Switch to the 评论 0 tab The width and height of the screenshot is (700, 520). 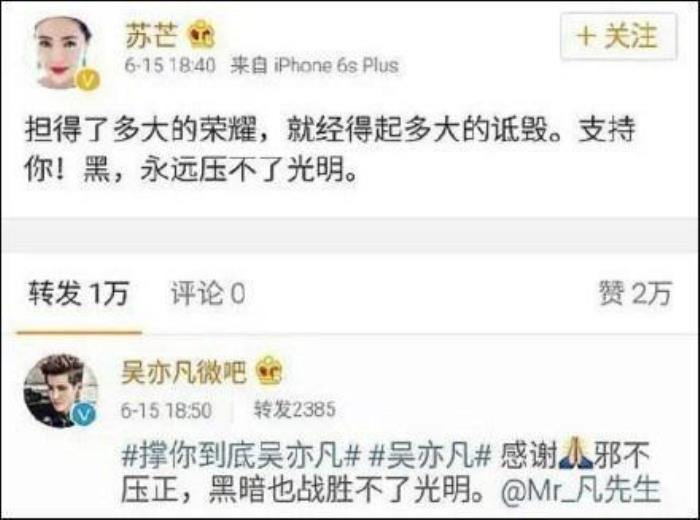click(x=208, y=294)
